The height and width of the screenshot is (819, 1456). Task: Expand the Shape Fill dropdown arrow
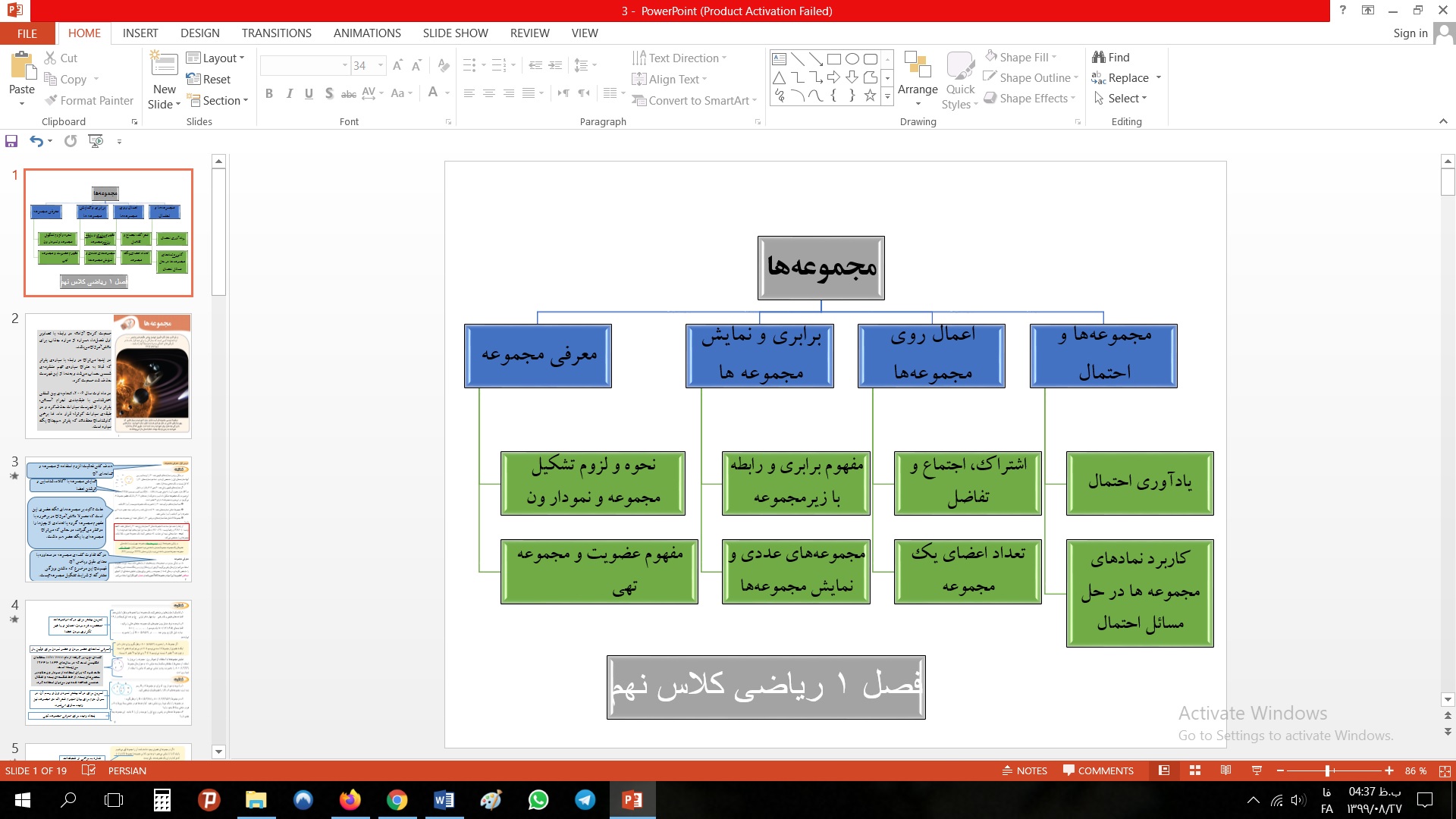(1054, 57)
